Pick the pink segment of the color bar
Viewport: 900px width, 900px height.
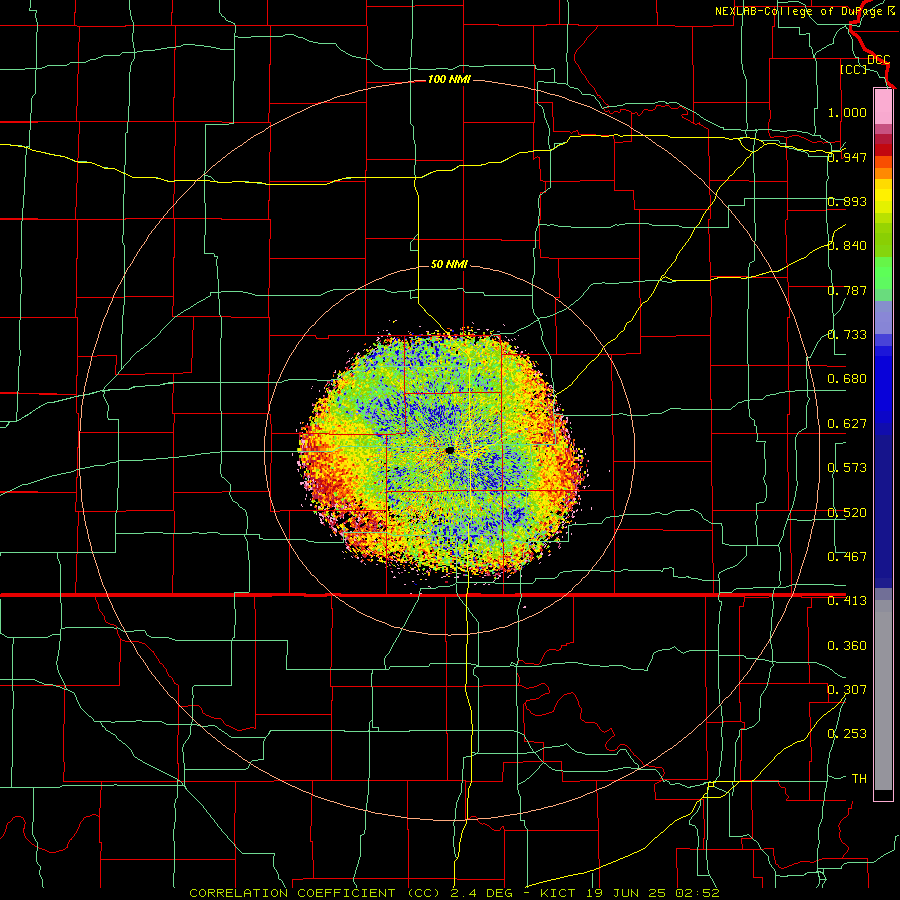click(883, 106)
